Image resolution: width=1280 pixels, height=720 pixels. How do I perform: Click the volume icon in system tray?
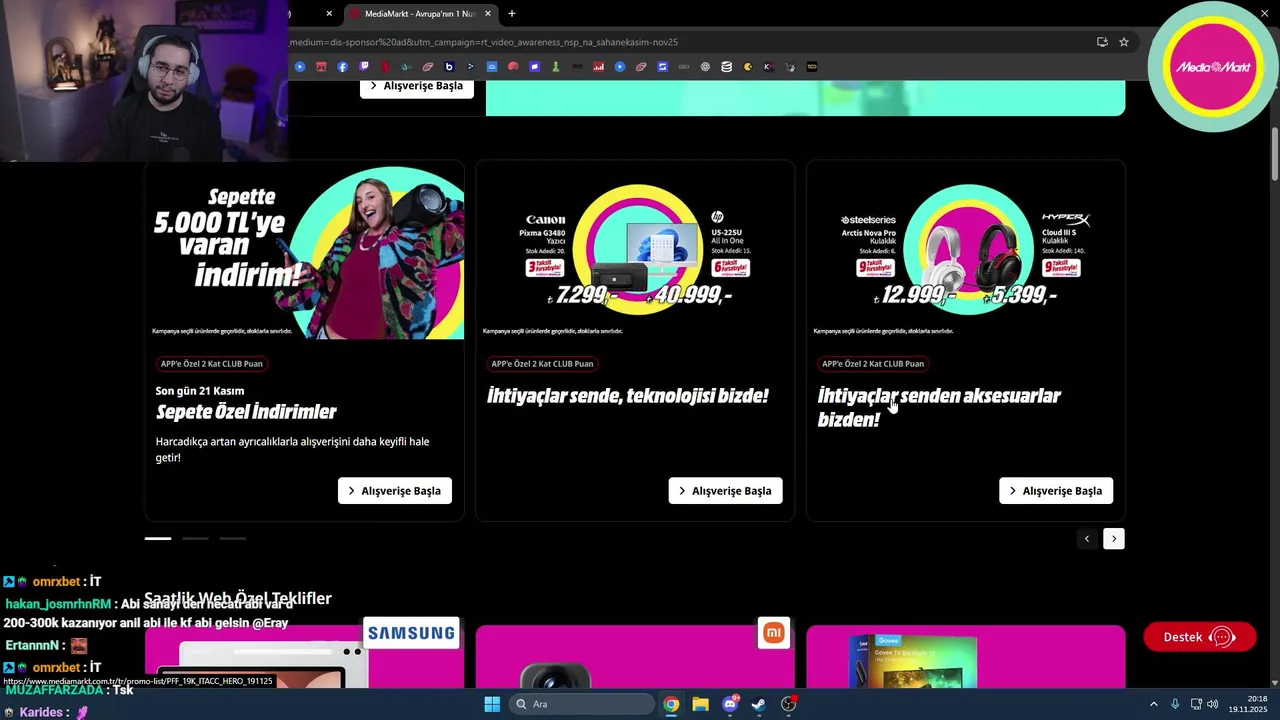pos(1213,704)
